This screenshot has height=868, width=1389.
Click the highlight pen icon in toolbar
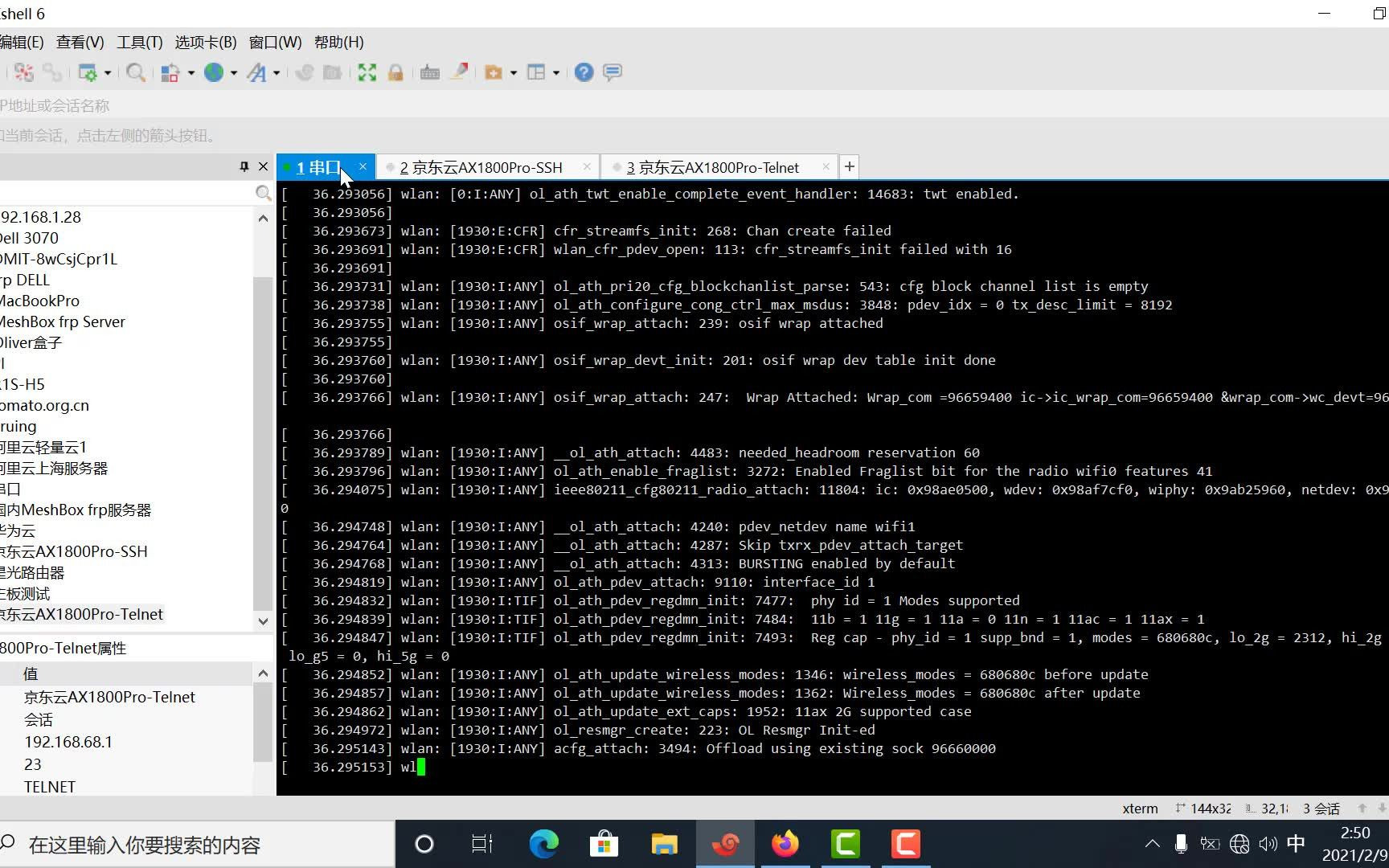pyautogui.click(x=460, y=72)
